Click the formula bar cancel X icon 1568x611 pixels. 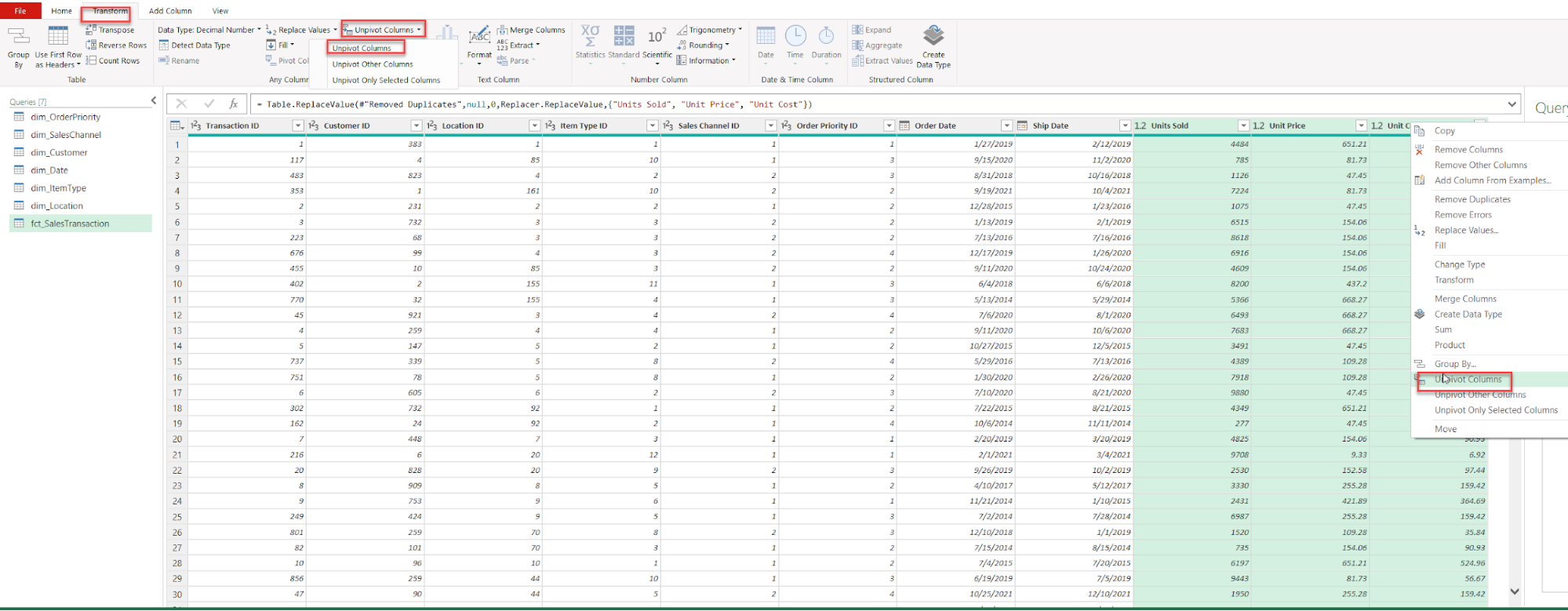click(181, 104)
